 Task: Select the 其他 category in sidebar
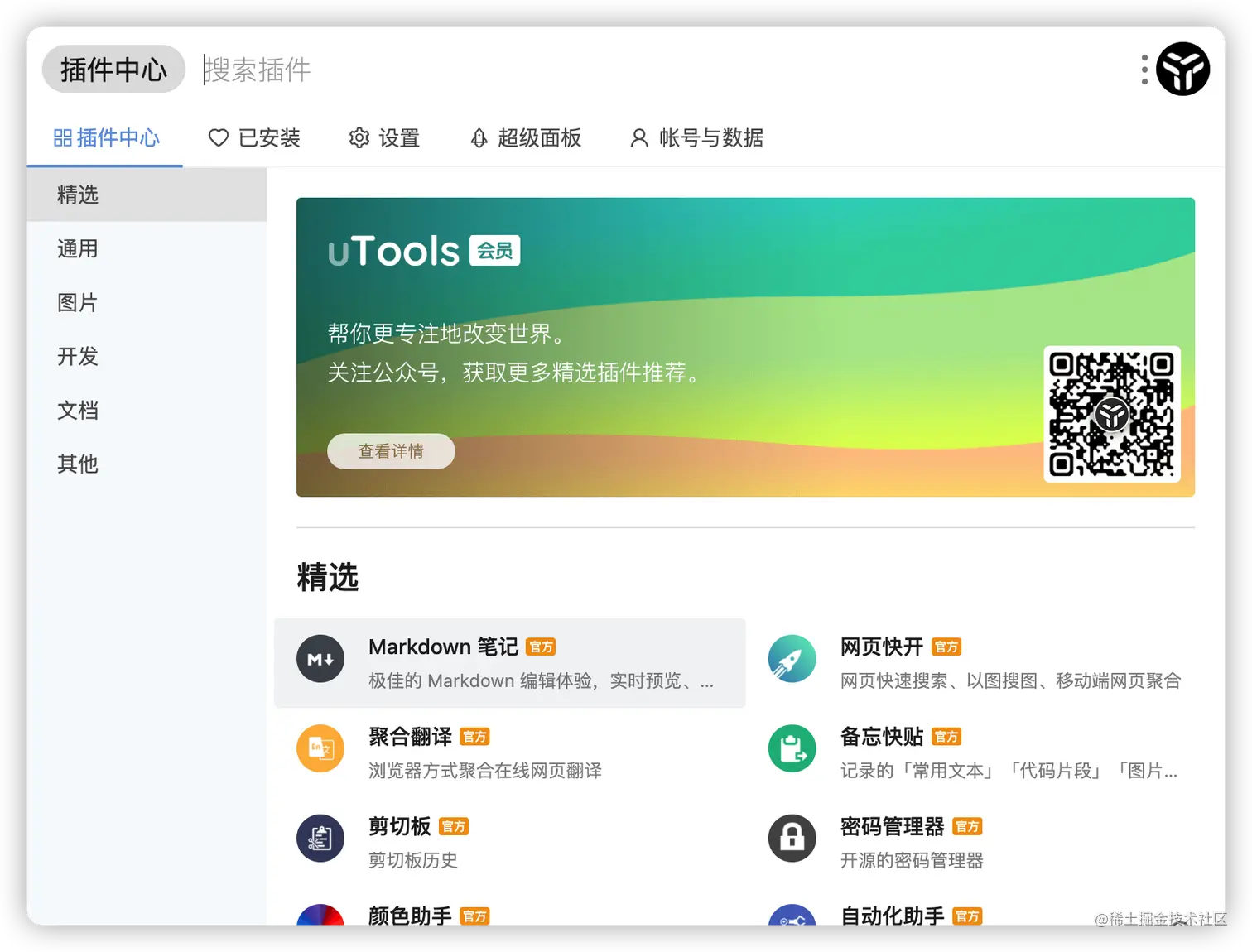(x=77, y=464)
